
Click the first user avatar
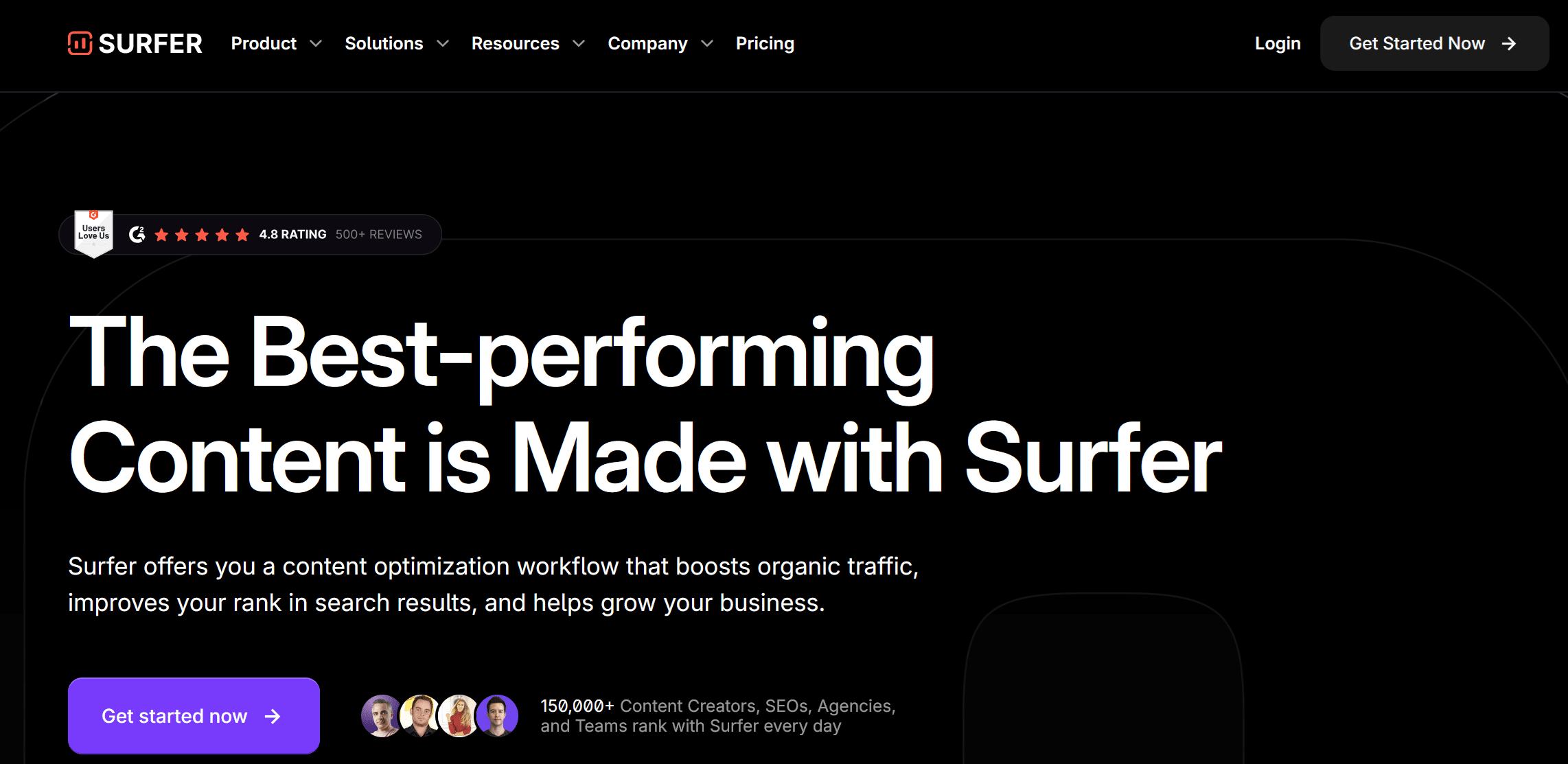click(381, 716)
